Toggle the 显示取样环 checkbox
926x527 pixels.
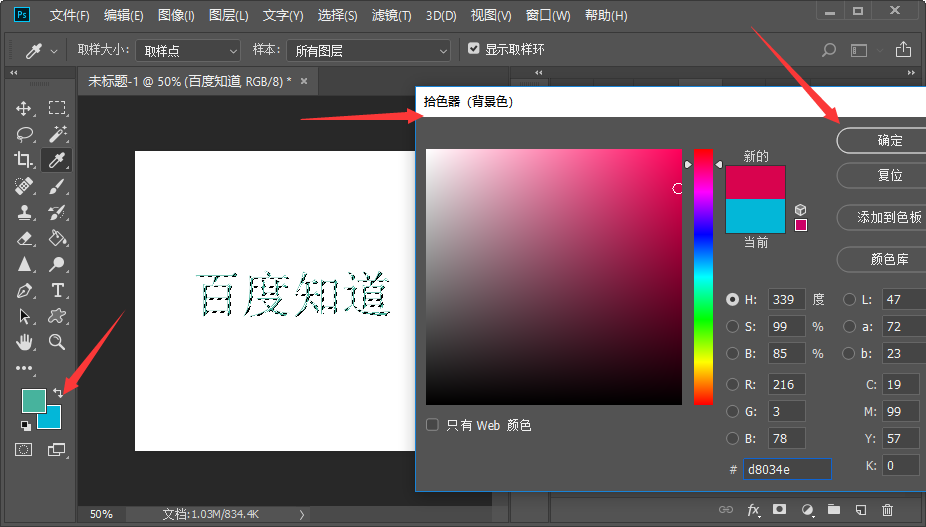[x=474, y=48]
